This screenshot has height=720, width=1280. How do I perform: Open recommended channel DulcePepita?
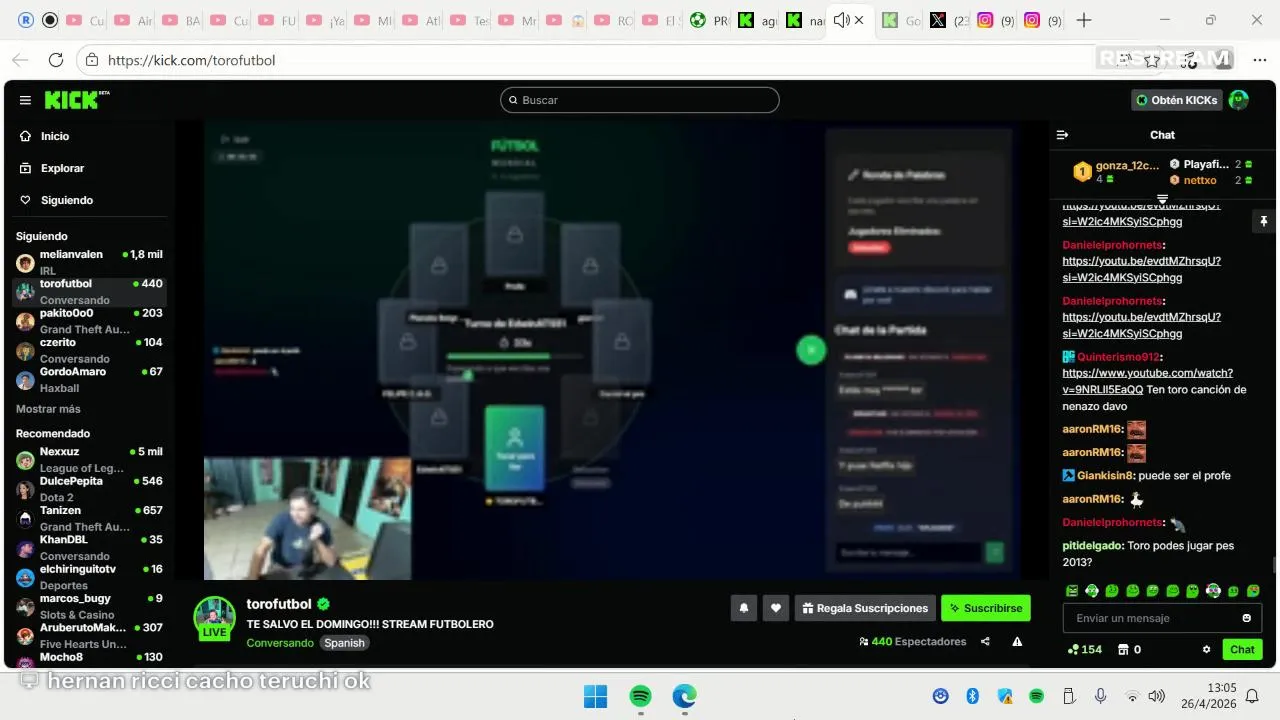tap(89, 489)
